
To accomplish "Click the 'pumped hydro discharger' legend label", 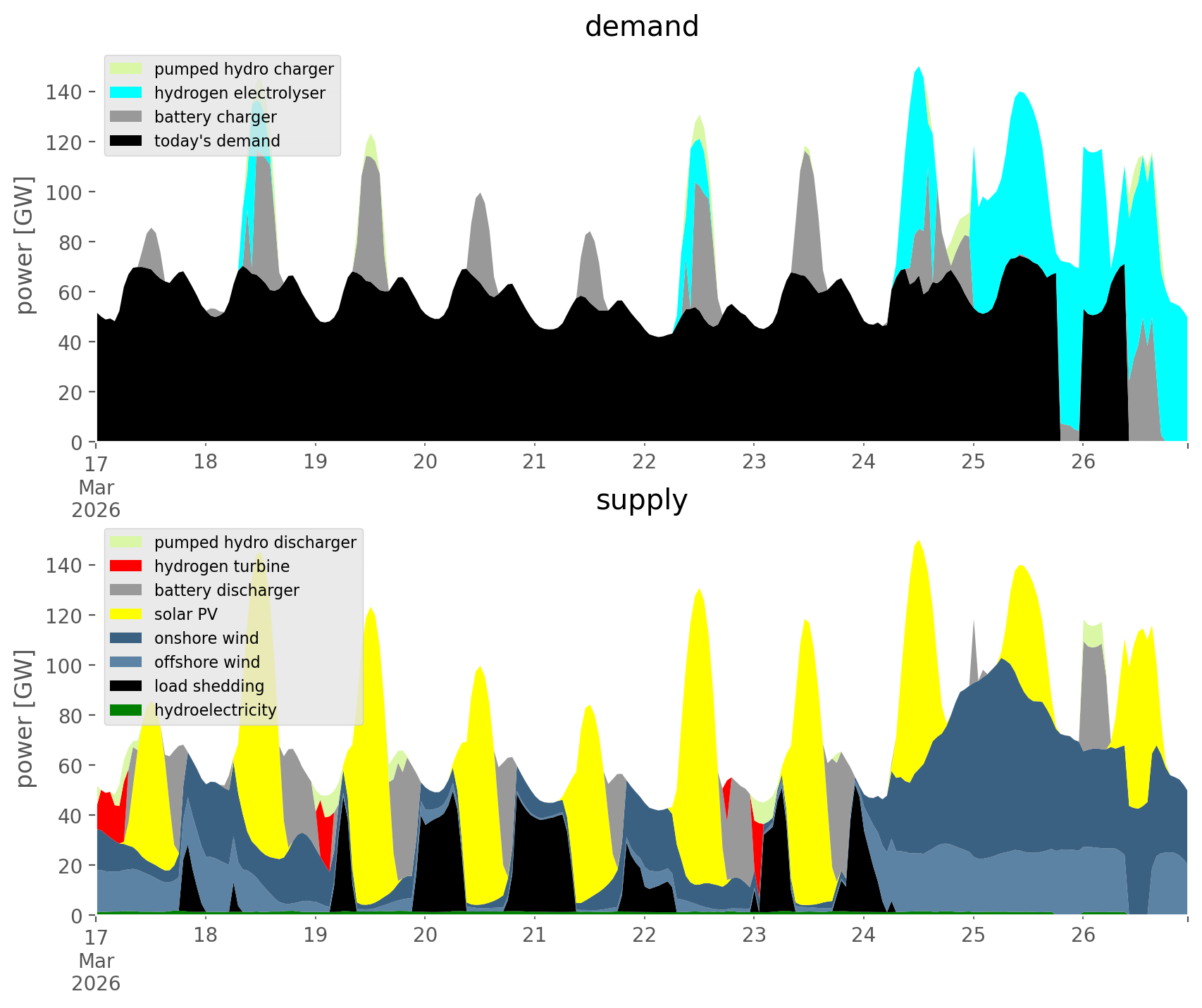I will coord(255,542).
